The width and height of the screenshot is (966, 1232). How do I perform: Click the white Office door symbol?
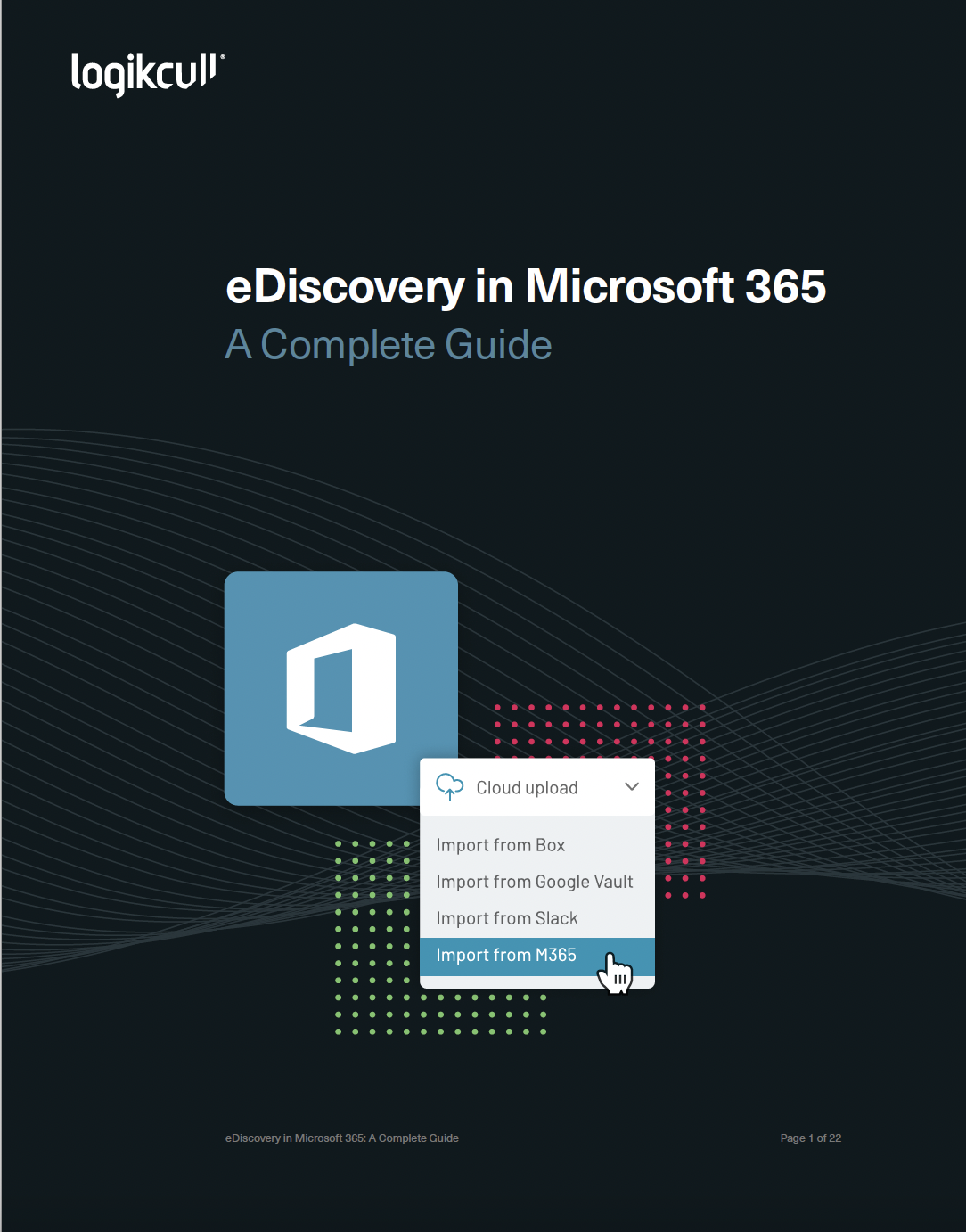(342, 687)
